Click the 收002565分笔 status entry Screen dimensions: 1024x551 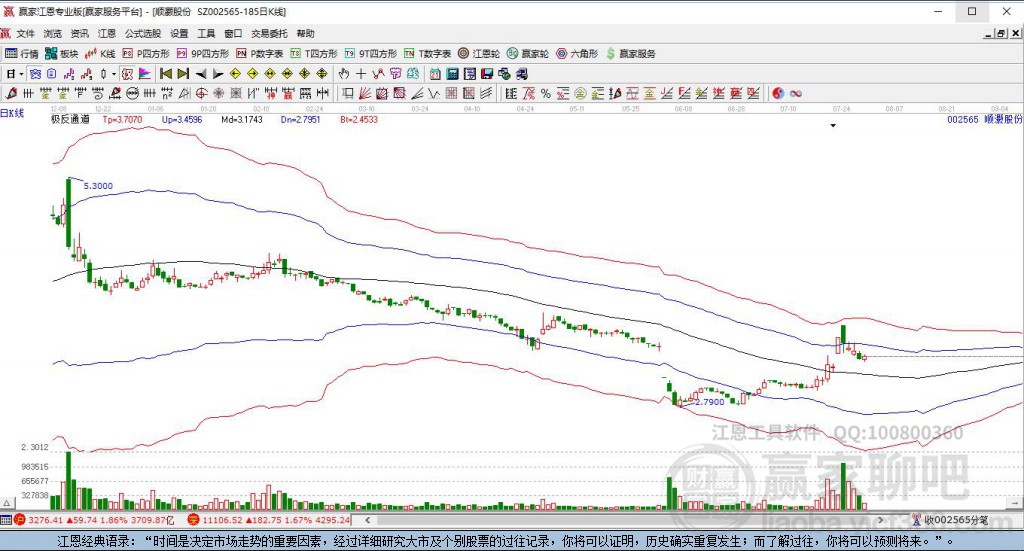tap(950, 520)
